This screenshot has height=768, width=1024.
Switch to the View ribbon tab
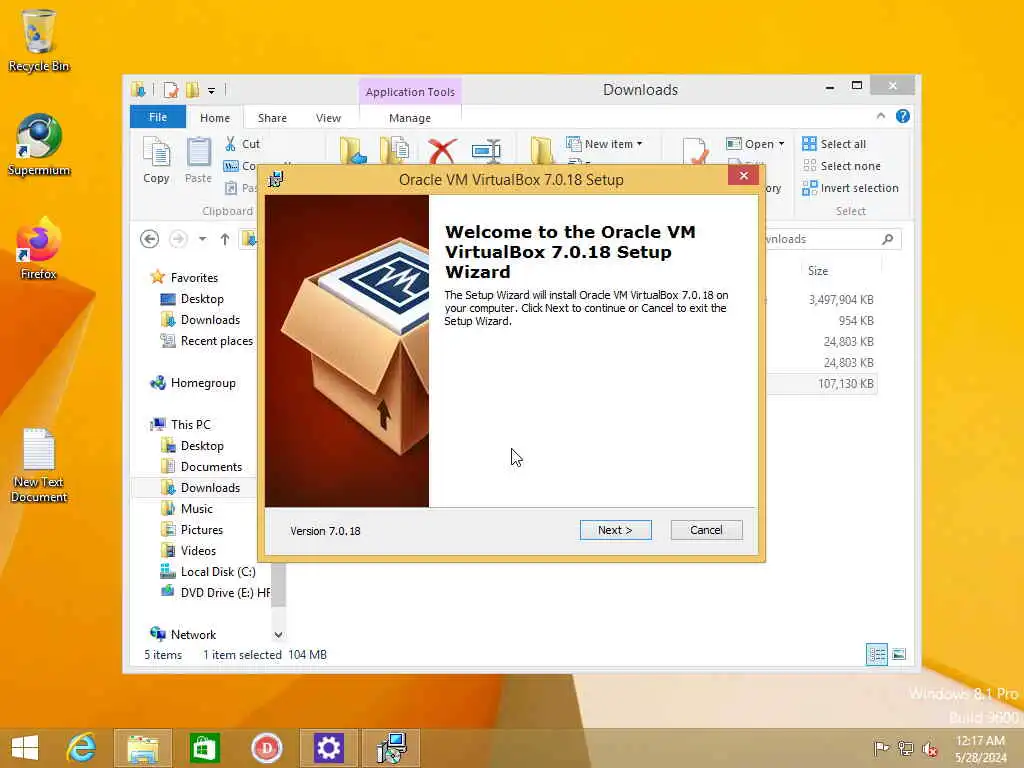click(x=328, y=118)
